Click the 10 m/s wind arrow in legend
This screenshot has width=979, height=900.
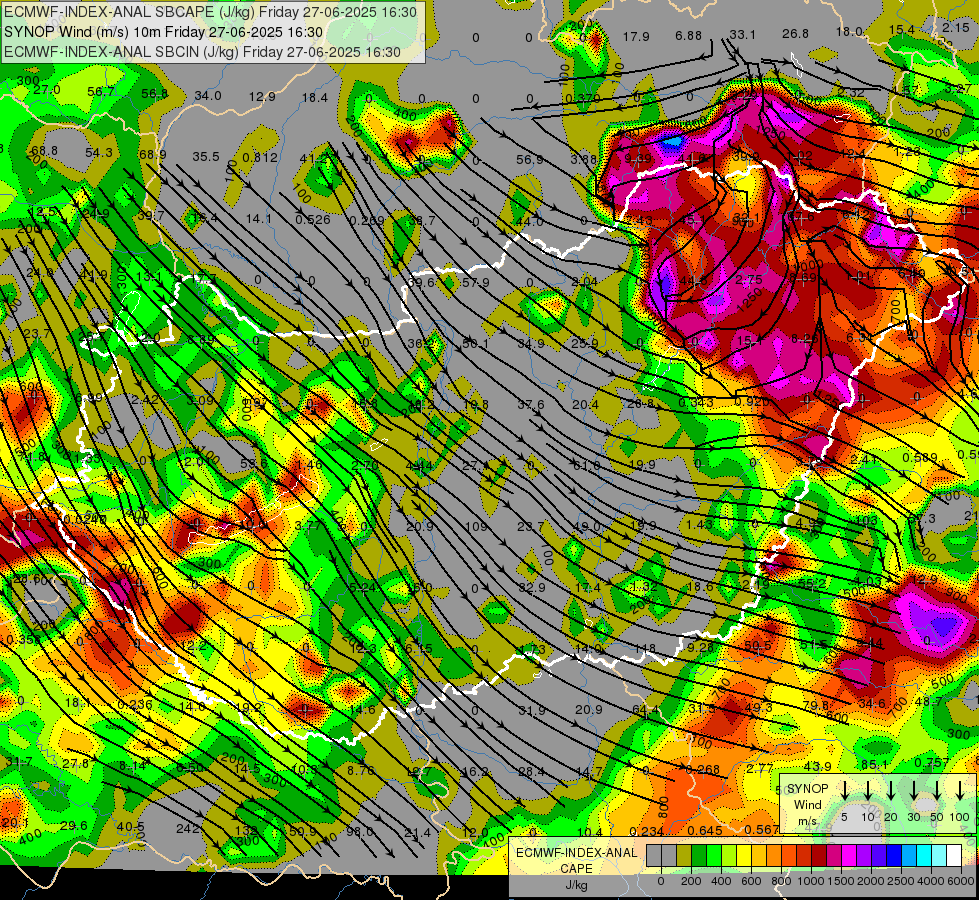[x=868, y=790]
